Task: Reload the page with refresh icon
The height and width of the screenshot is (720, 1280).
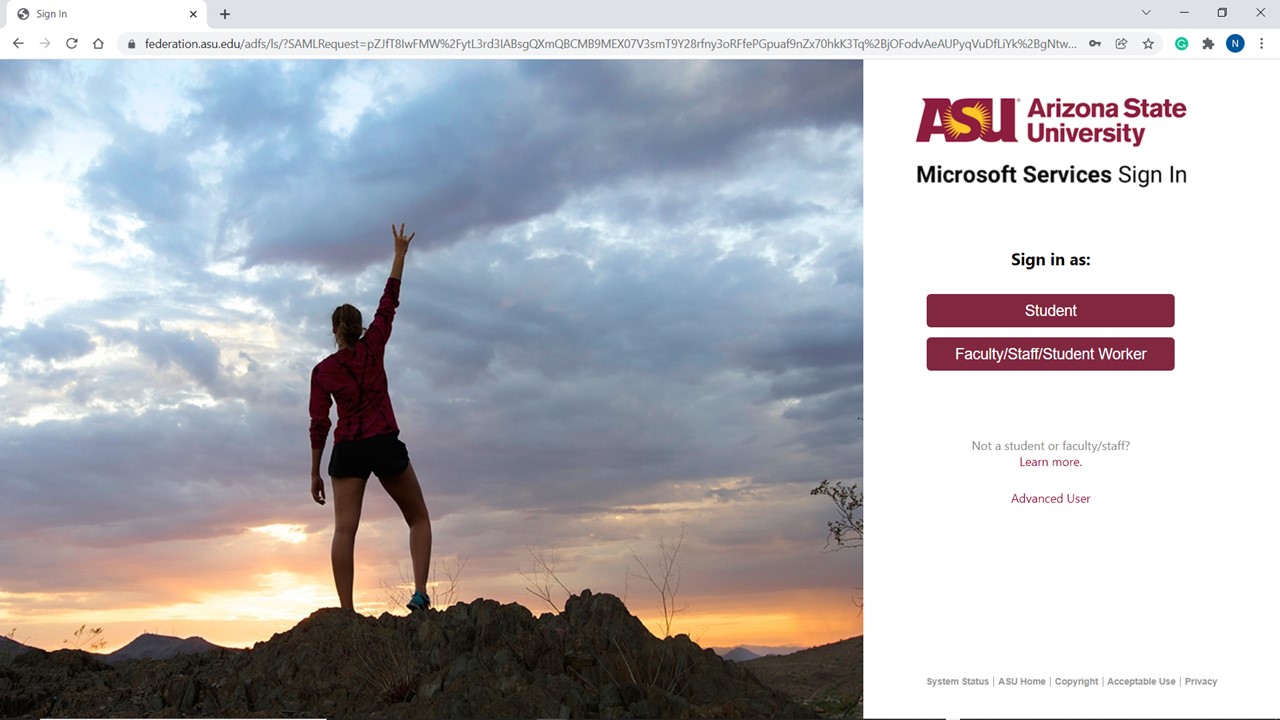Action: (71, 44)
